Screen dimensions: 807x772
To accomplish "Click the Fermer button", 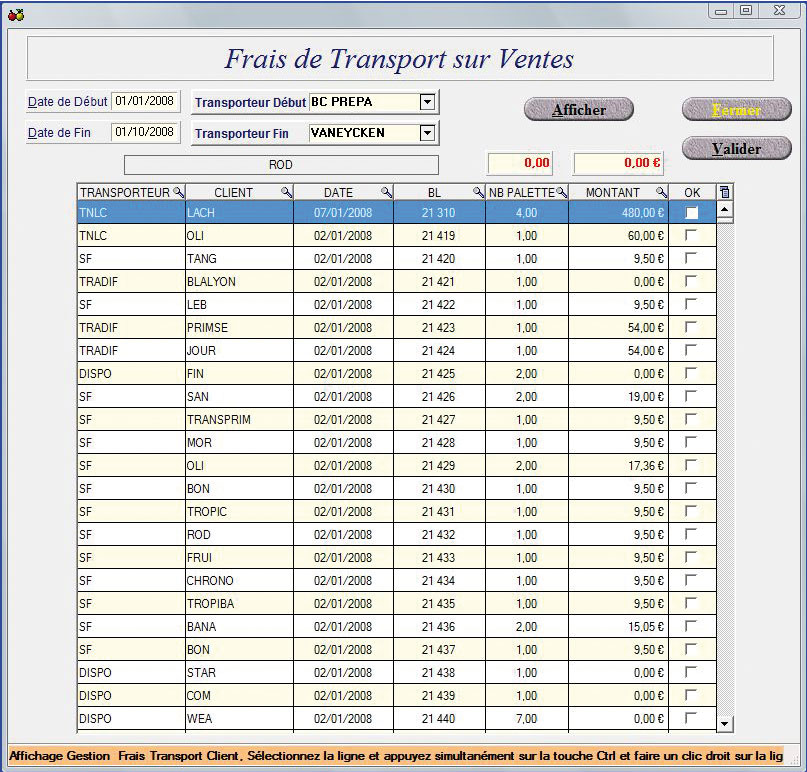I will (736, 110).
